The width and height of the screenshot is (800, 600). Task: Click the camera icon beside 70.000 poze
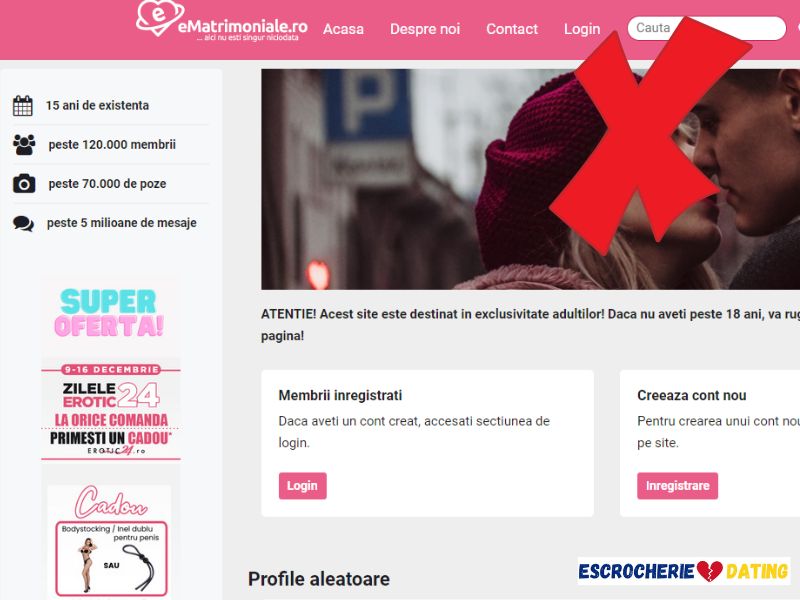click(x=24, y=184)
